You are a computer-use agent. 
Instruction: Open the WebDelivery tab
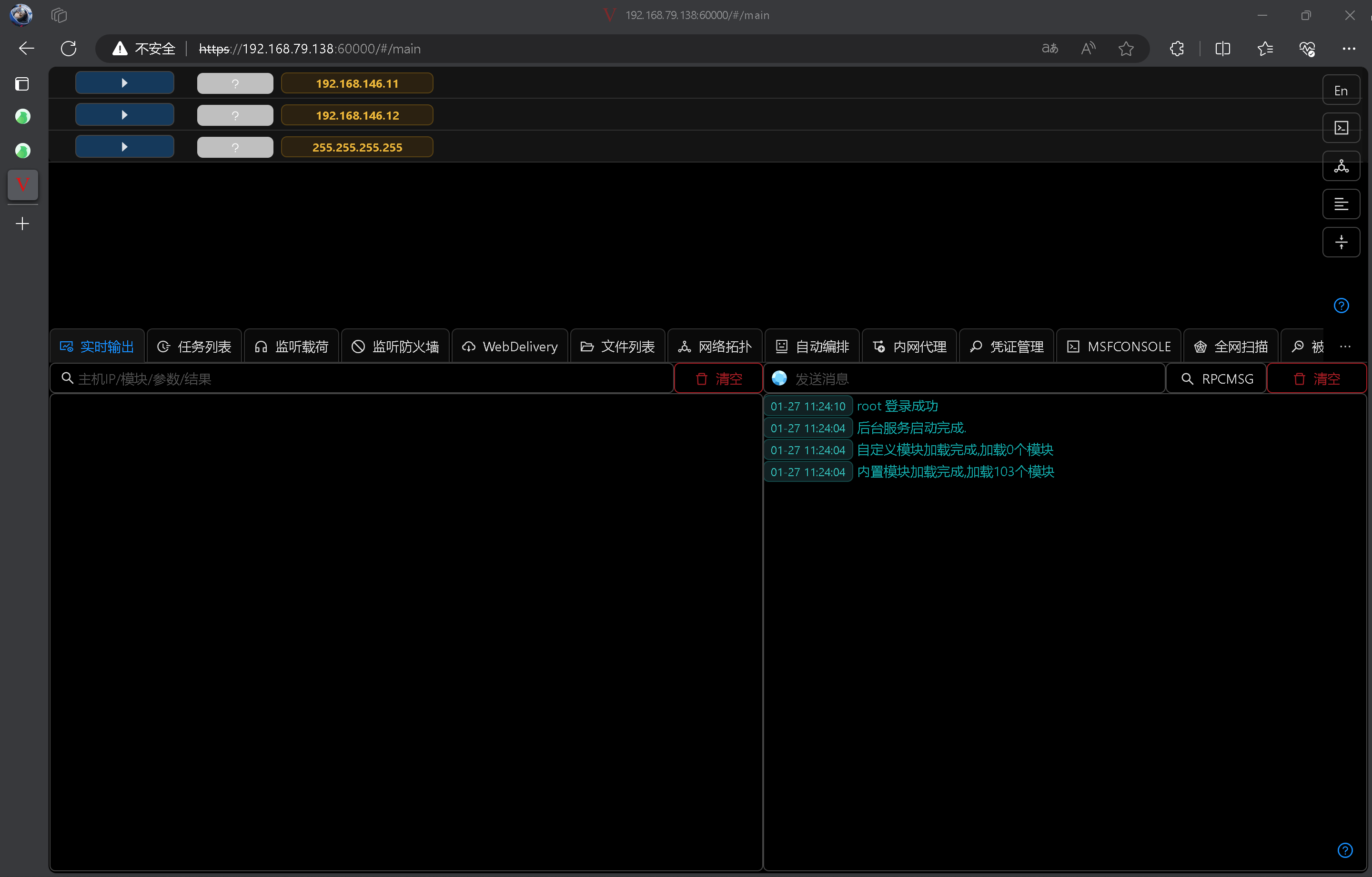pyautogui.click(x=510, y=347)
